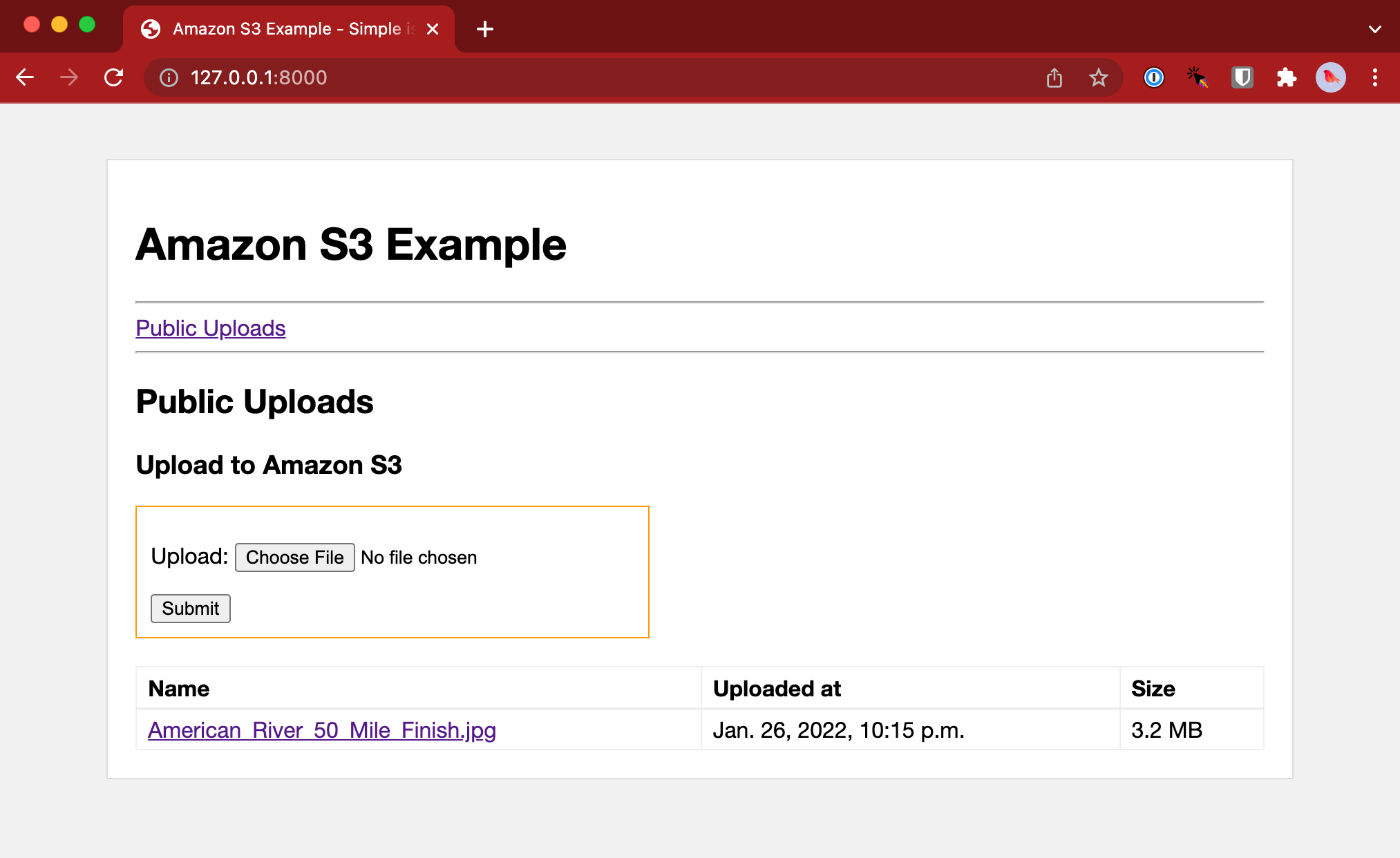Bookmark this page with the star
Image resolution: width=1400 pixels, height=858 pixels.
coord(1098,77)
